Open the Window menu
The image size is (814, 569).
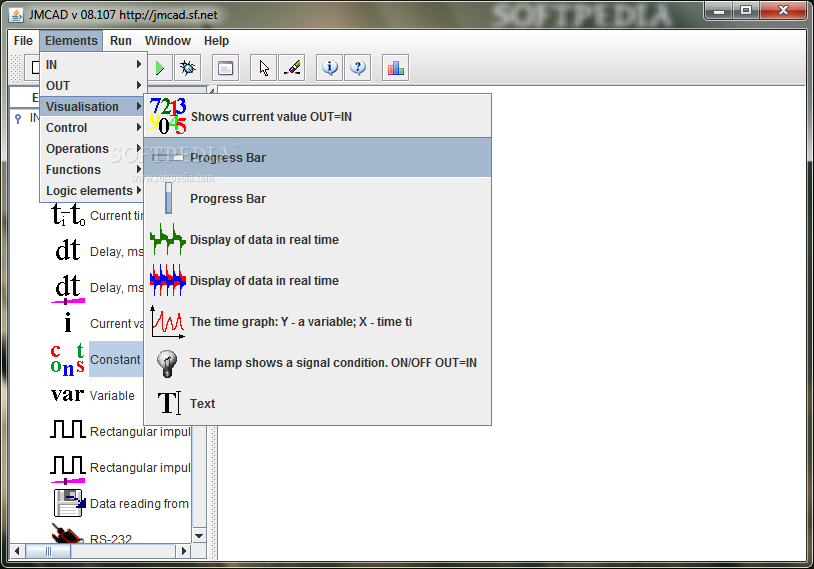click(x=168, y=40)
